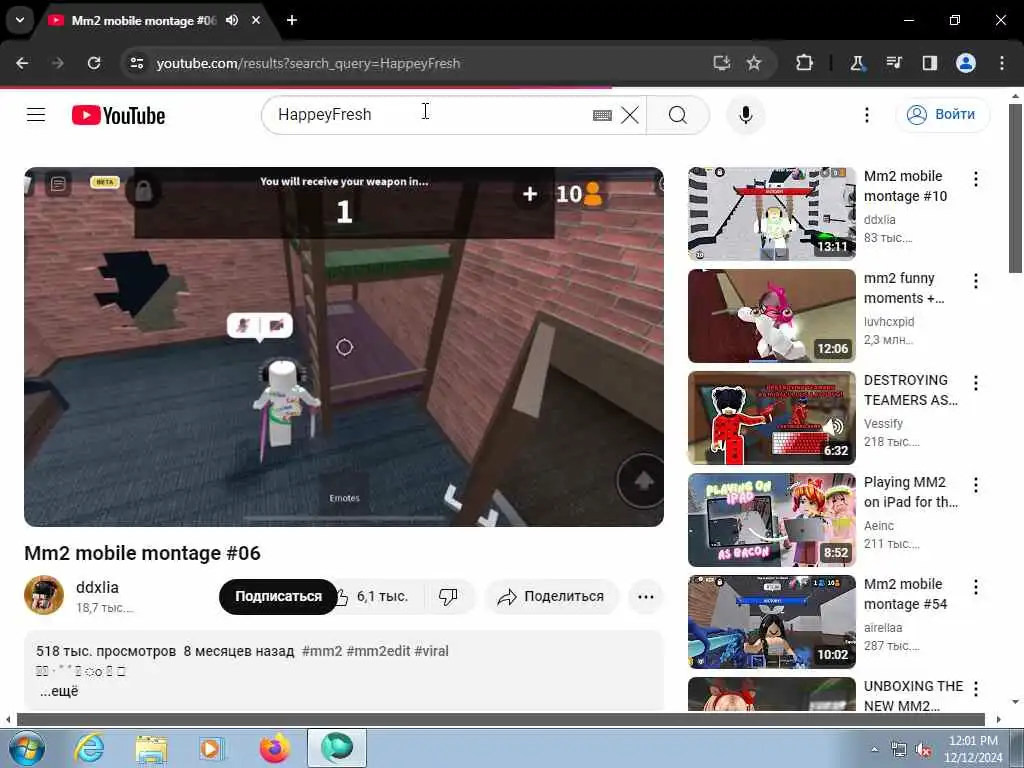Expand description with ...ещё
This screenshot has width=1024, height=768.
[59, 691]
